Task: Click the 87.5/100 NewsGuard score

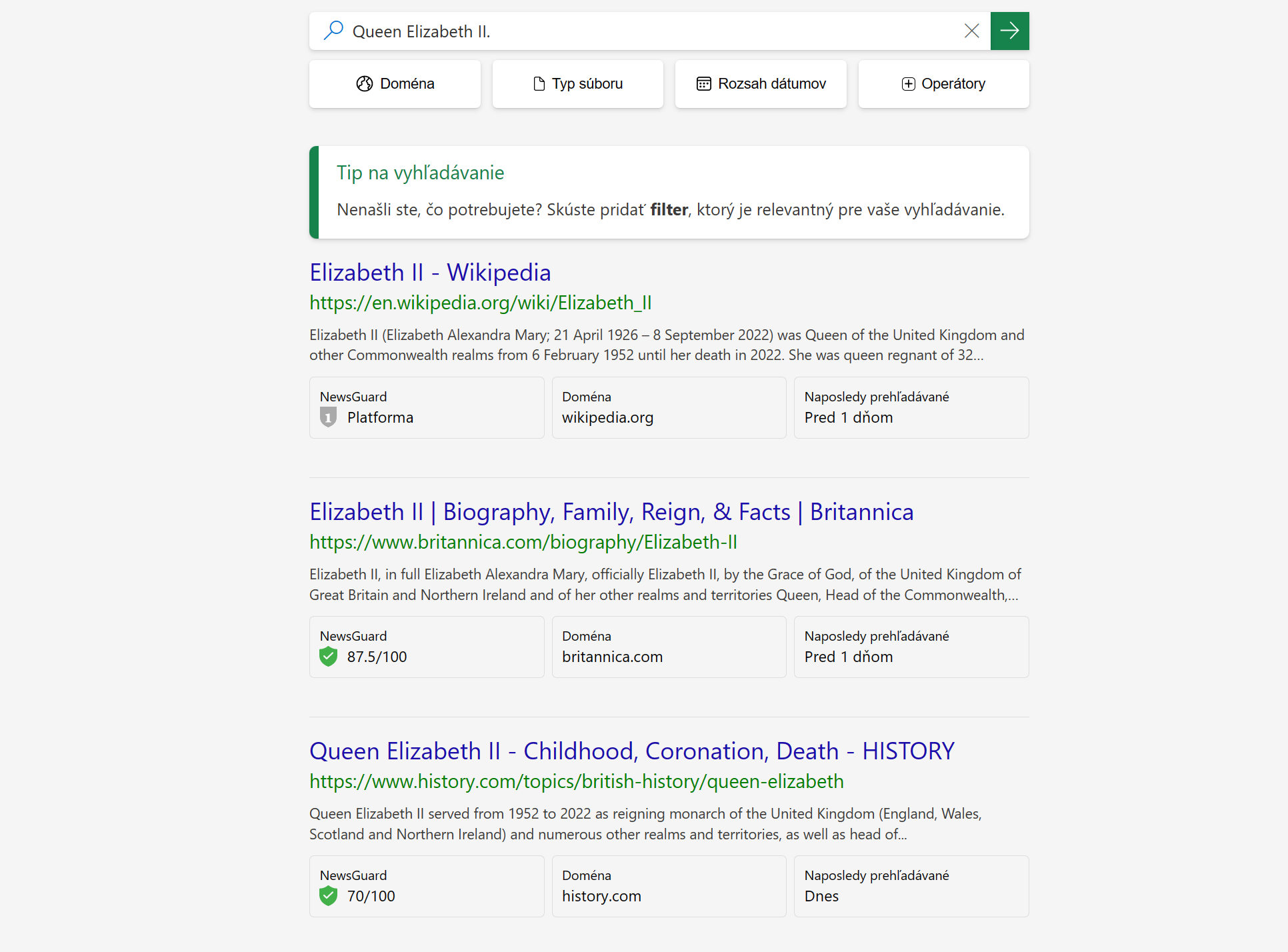Action: tap(377, 657)
